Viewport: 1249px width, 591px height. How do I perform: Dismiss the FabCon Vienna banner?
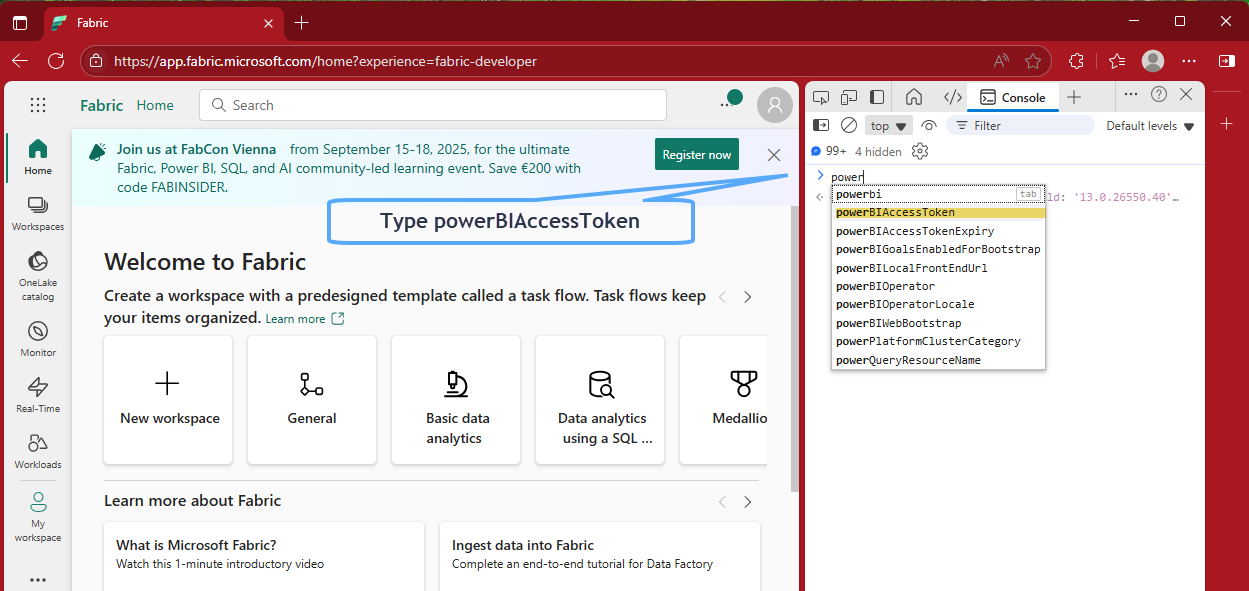pyautogui.click(x=774, y=155)
